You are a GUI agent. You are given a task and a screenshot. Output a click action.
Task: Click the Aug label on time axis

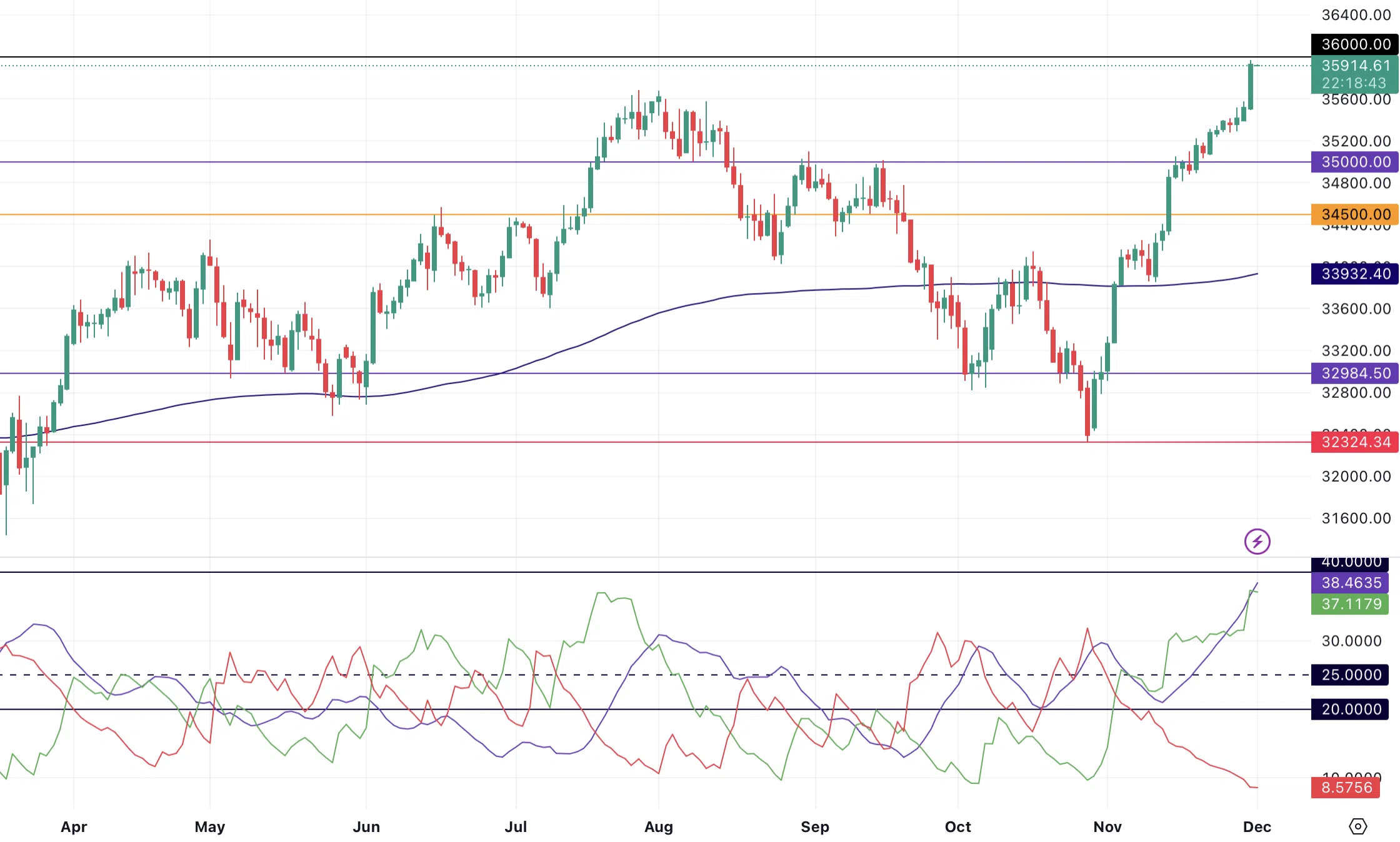point(659,827)
